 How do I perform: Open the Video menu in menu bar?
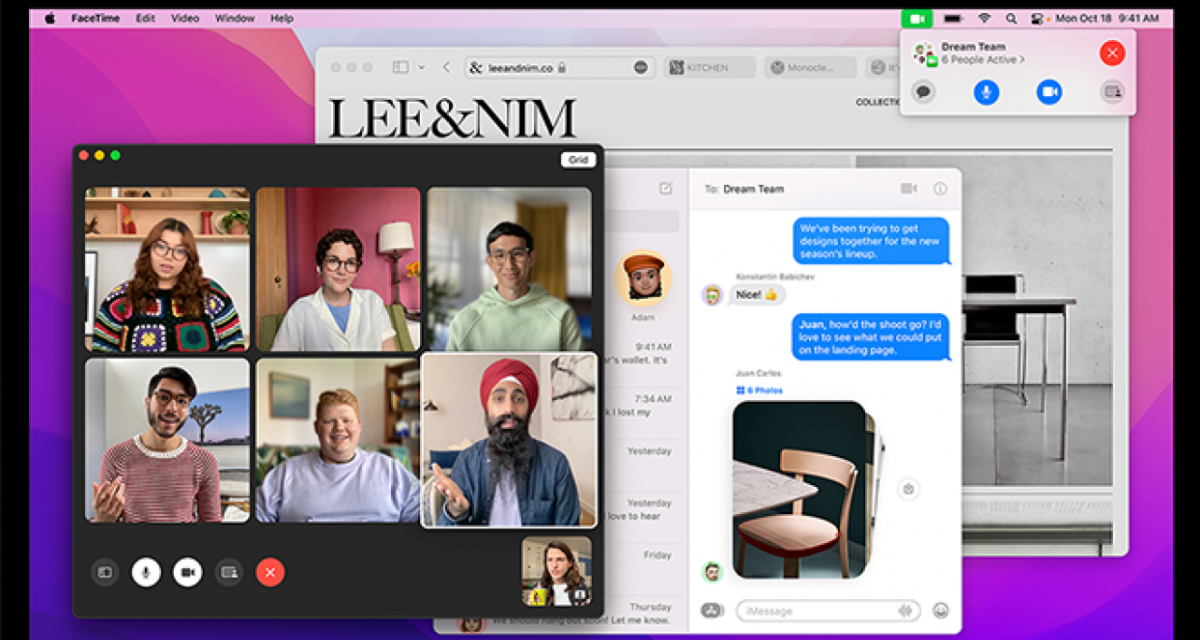[x=185, y=18]
